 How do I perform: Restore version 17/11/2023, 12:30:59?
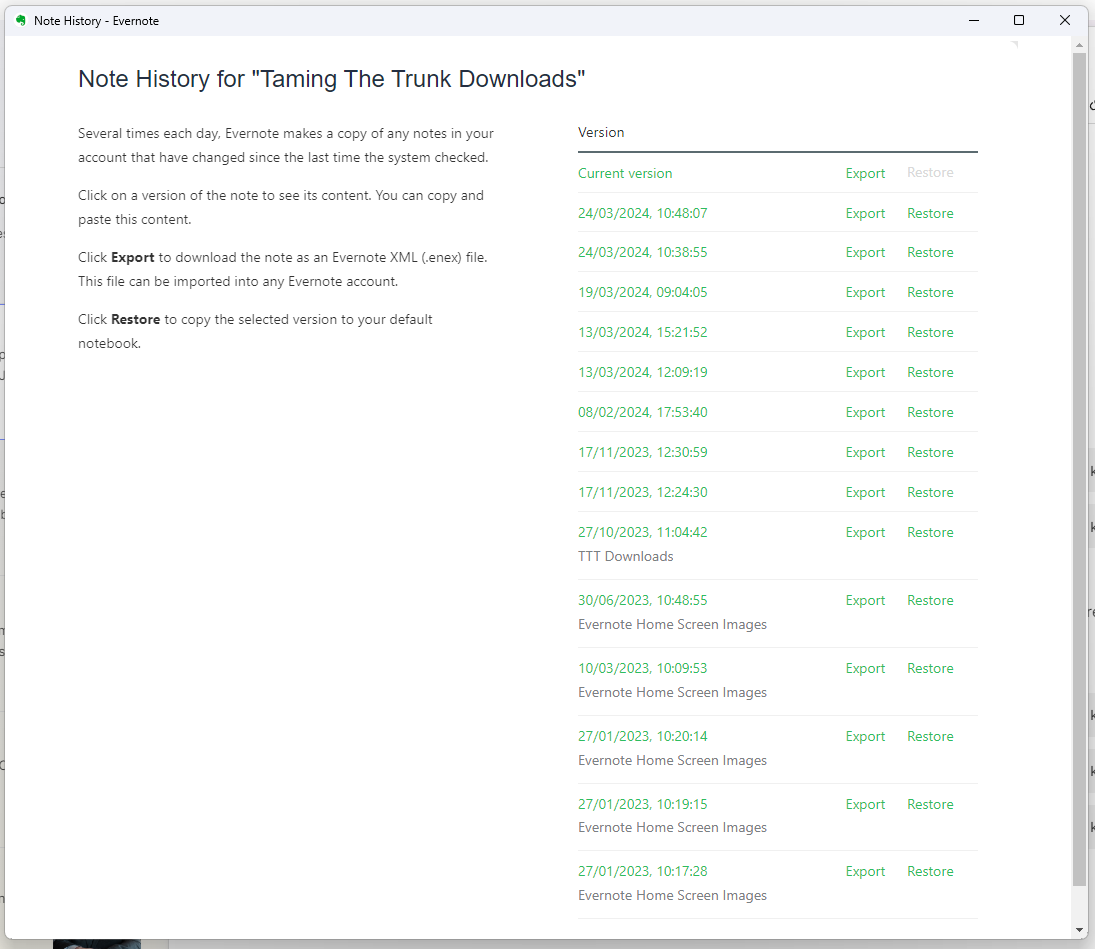coord(929,453)
